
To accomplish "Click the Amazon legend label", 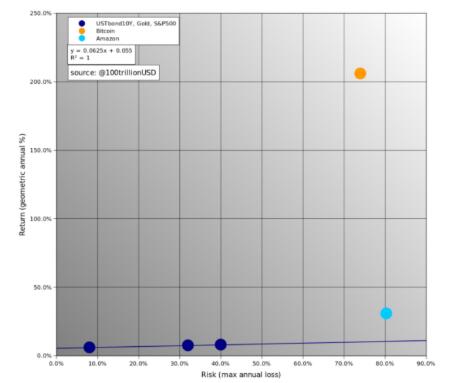I will pos(107,39).
